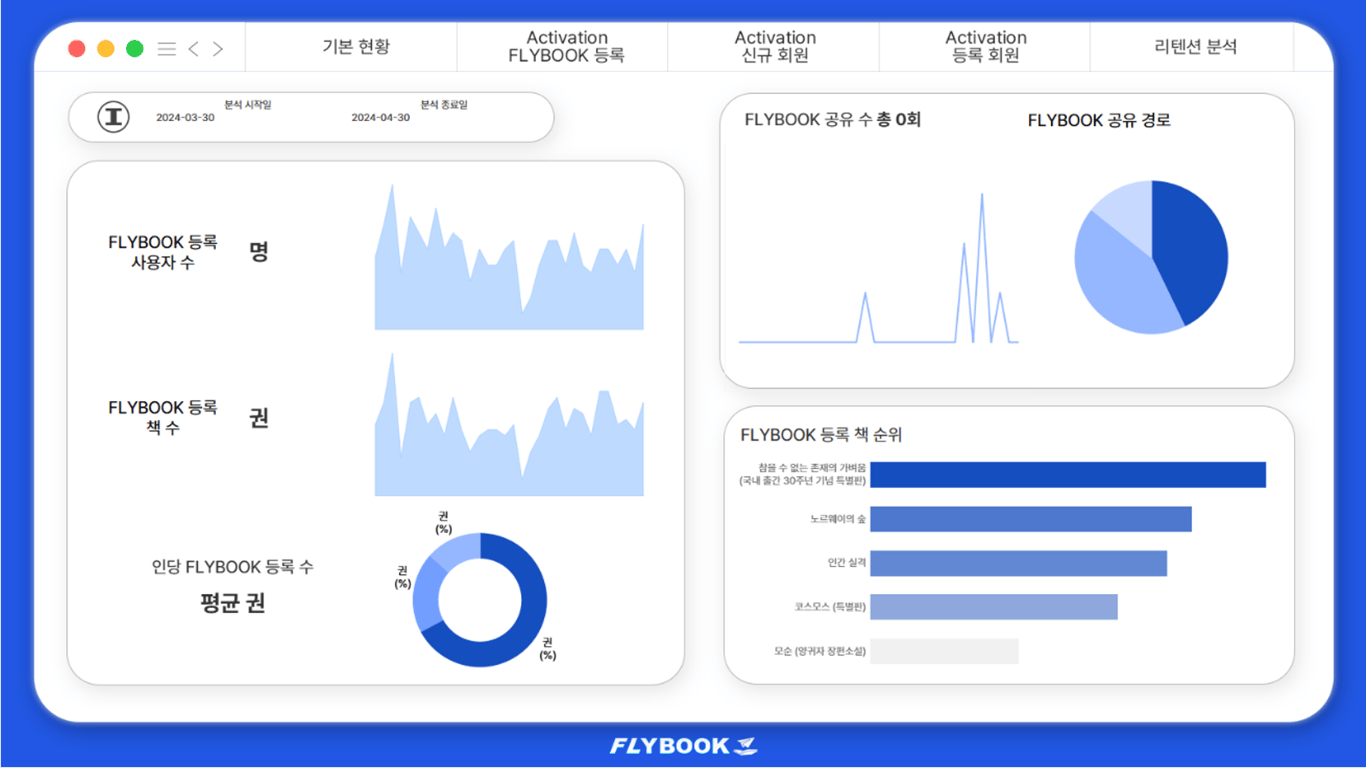Click the FLYBOOK 등록 책 수 area chart
Screen dimensions: 1366x768
[x=509, y=424]
